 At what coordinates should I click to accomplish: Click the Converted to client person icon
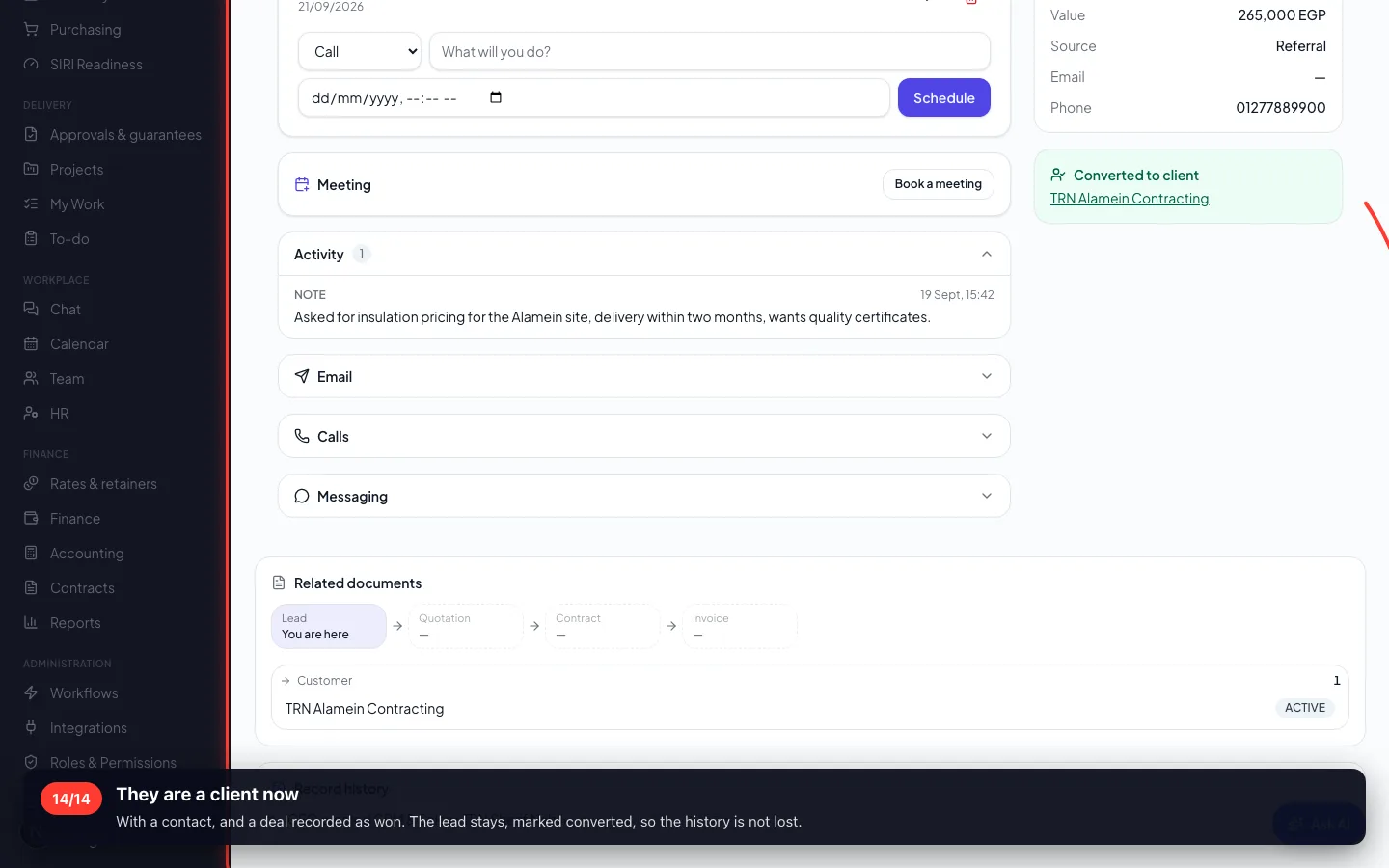pos(1058,175)
